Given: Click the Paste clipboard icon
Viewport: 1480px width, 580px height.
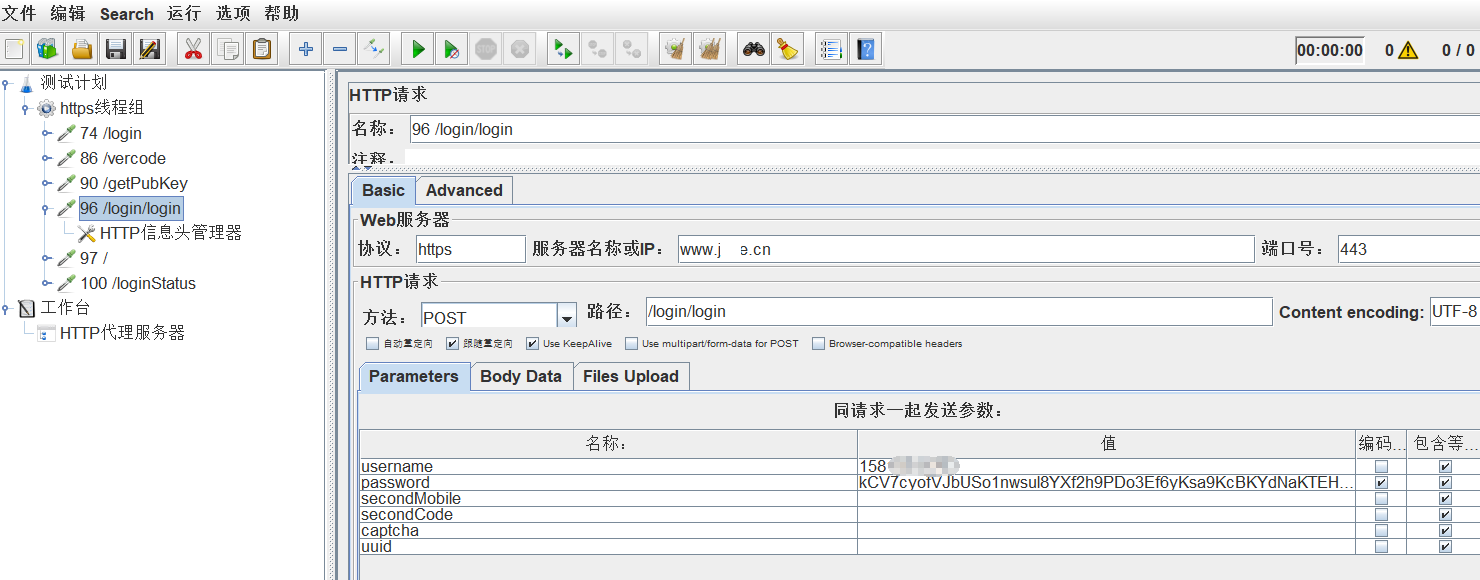Looking at the screenshot, I should click(x=262, y=49).
